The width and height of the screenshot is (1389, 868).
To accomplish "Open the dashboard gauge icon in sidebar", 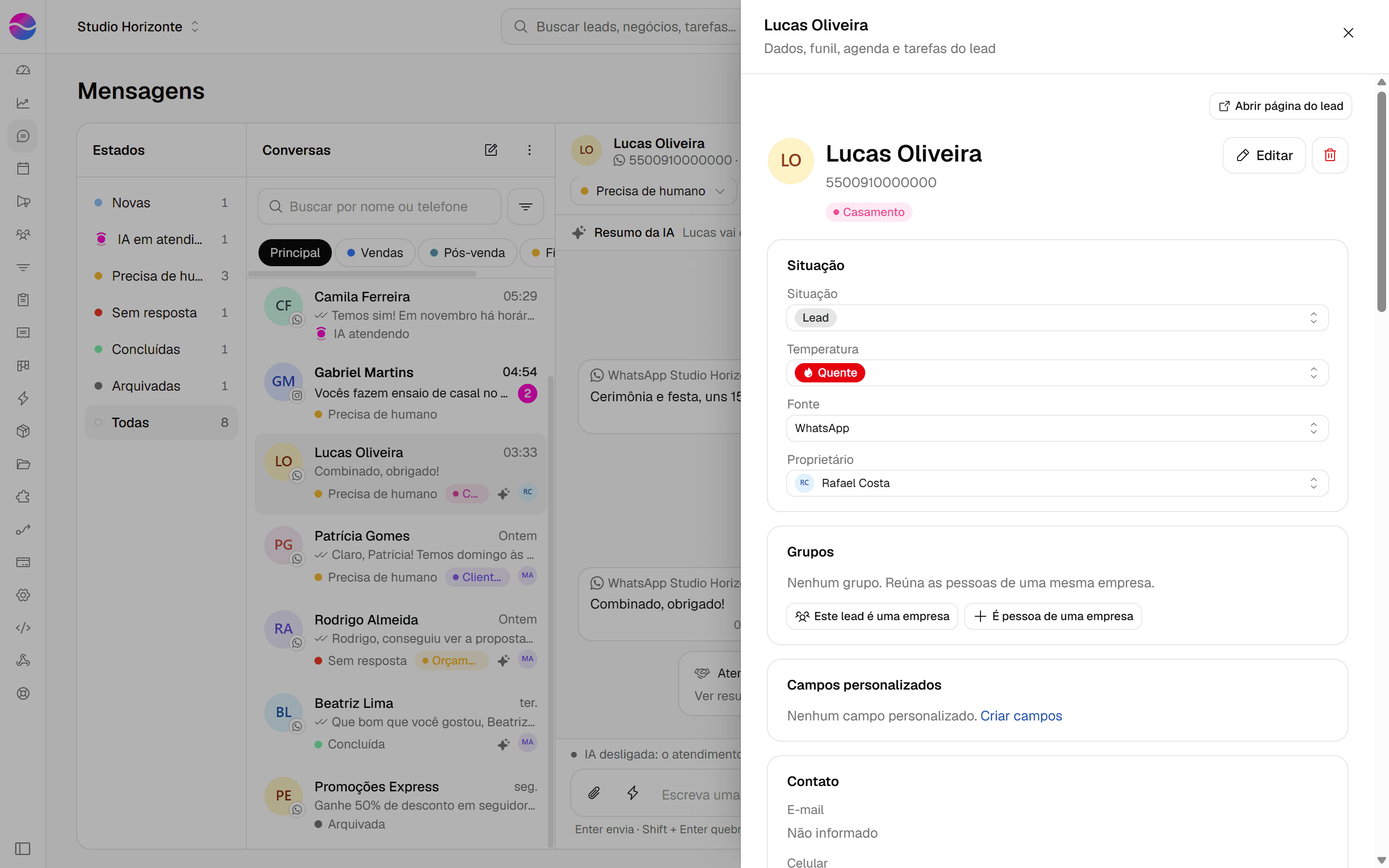I will point(23,70).
